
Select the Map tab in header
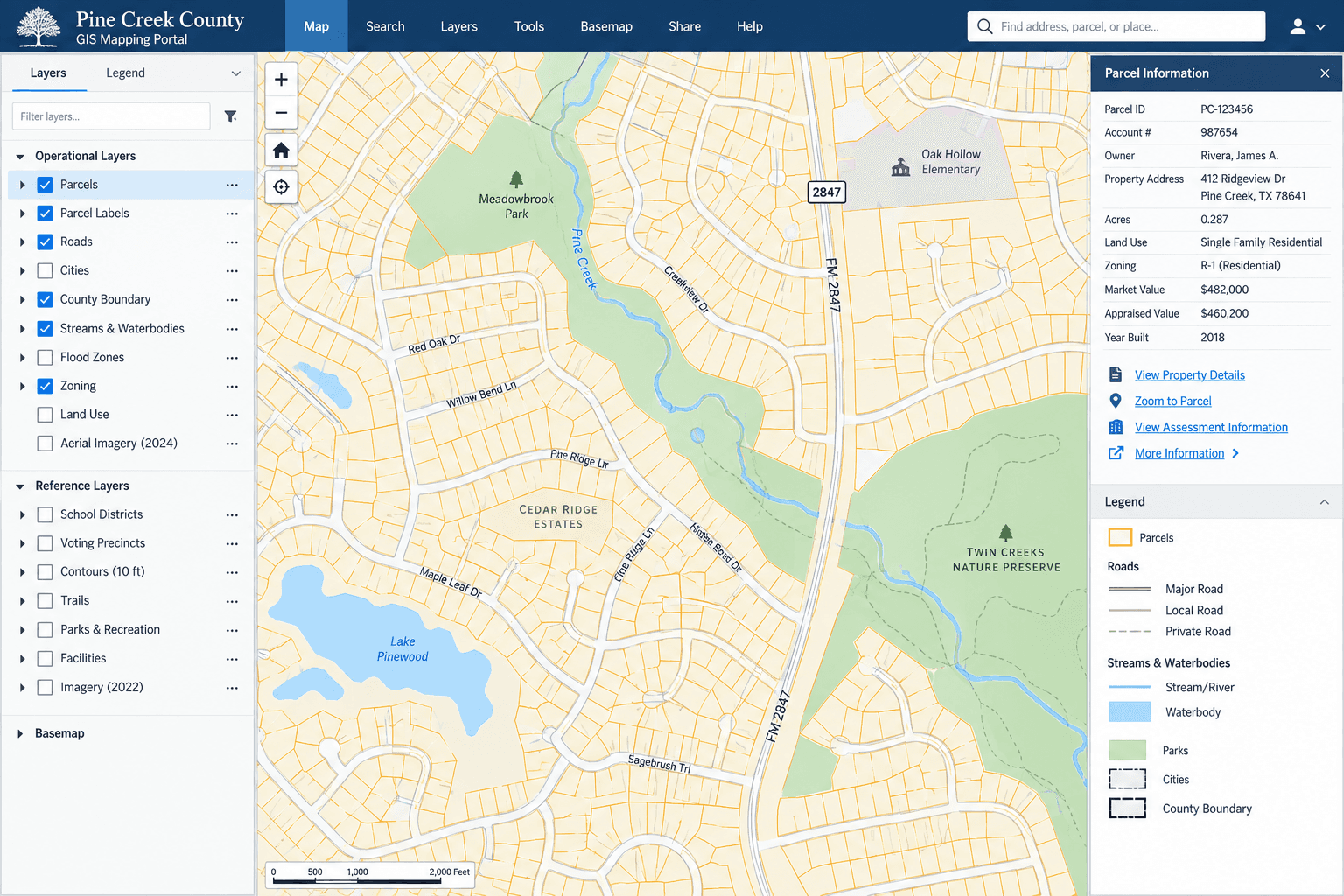317,26
